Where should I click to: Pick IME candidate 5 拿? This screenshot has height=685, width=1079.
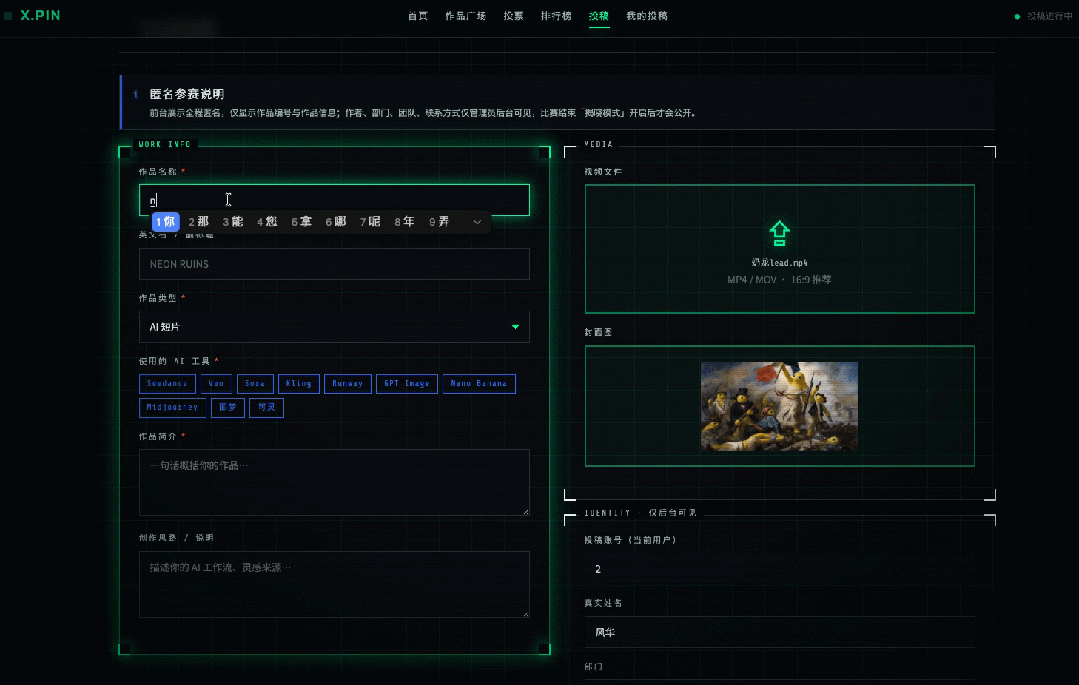[x=302, y=222]
